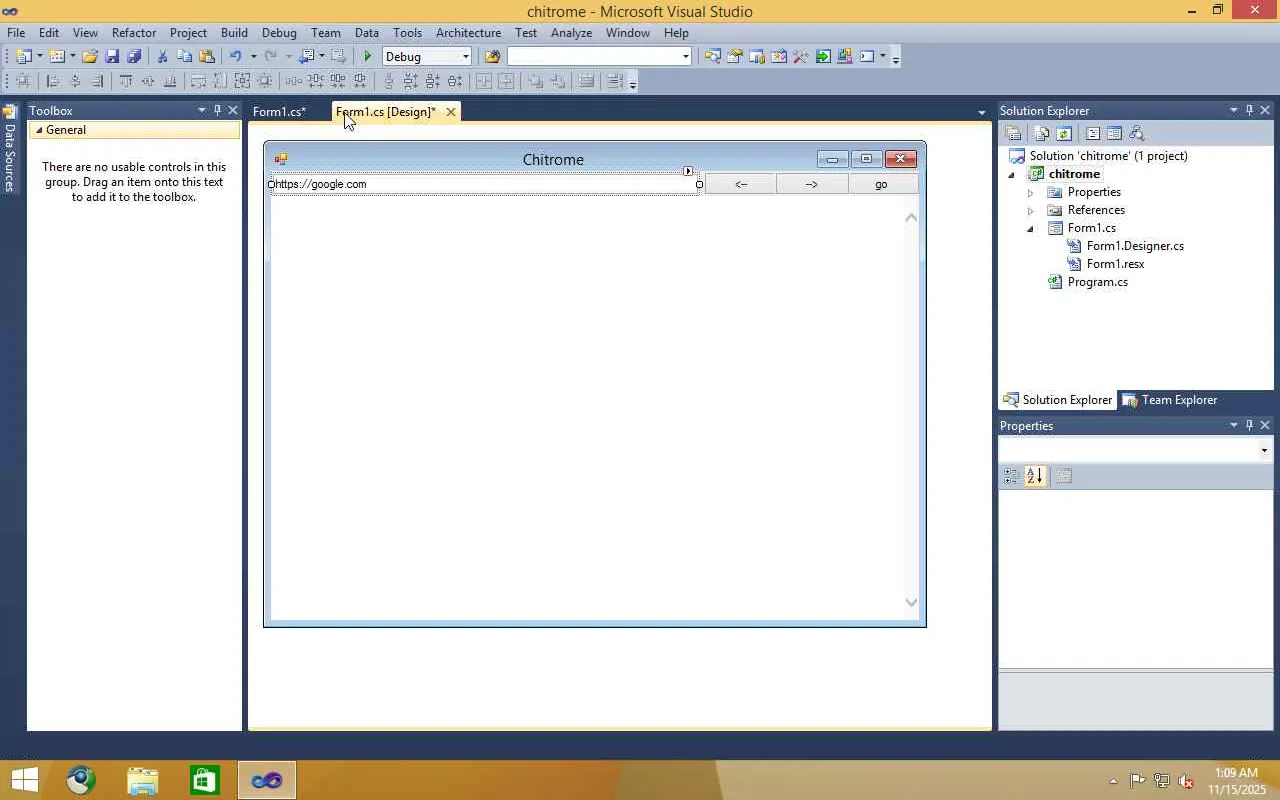
Task: Click the Align Tops layout icon
Action: (x=126, y=81)
